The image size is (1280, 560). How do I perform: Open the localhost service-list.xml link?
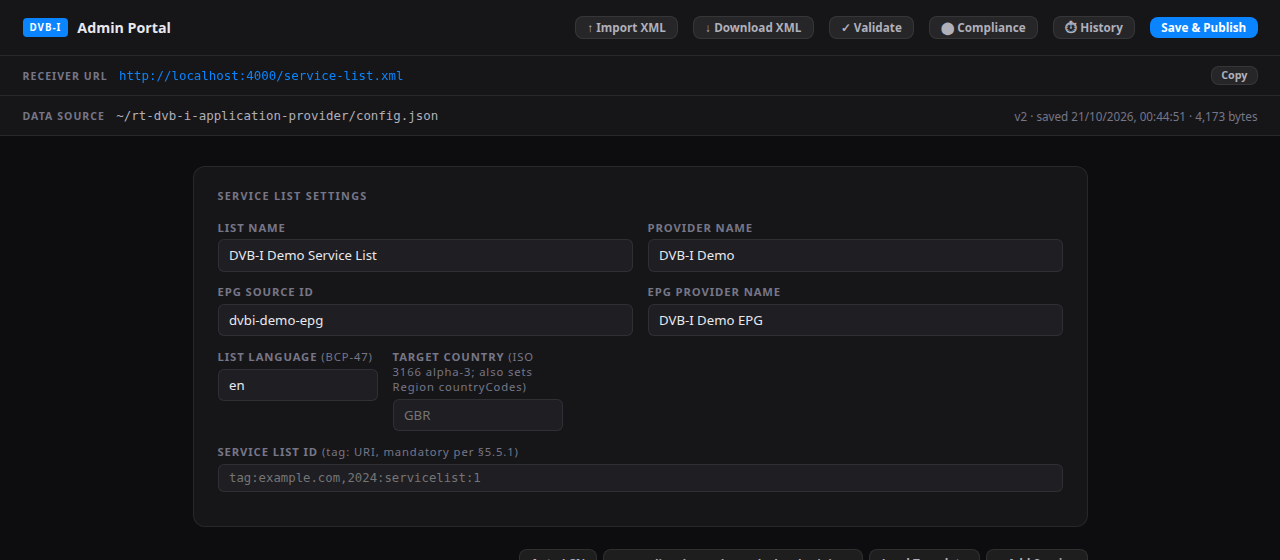point(261,76)
